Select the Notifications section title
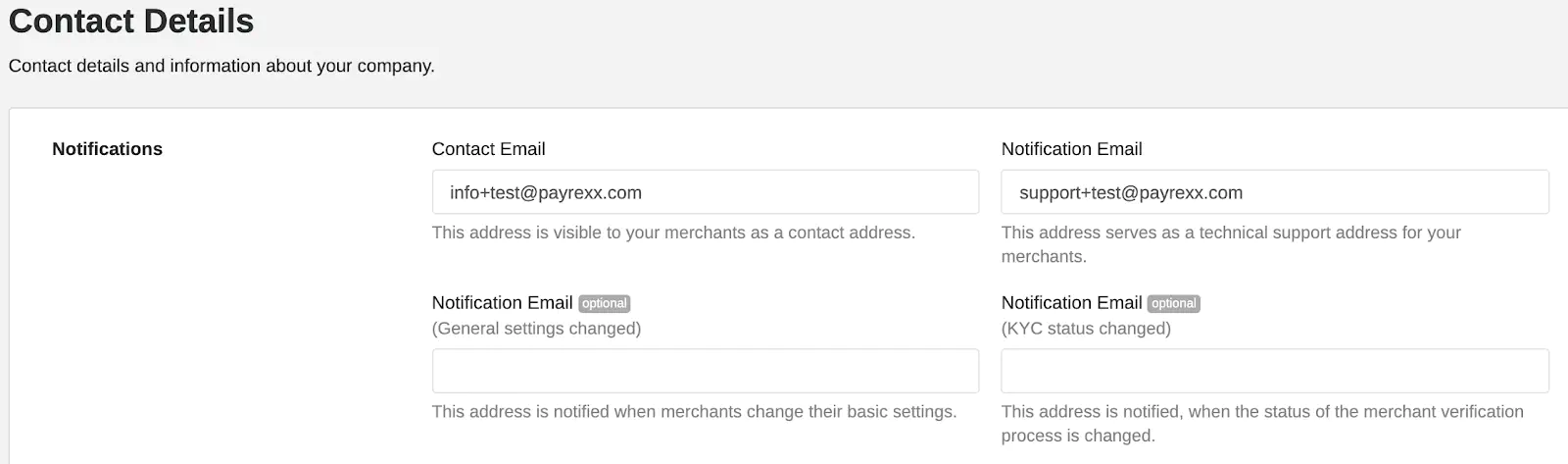The width and height of the screenshot is (1568, 464). (x=107, y=149)
